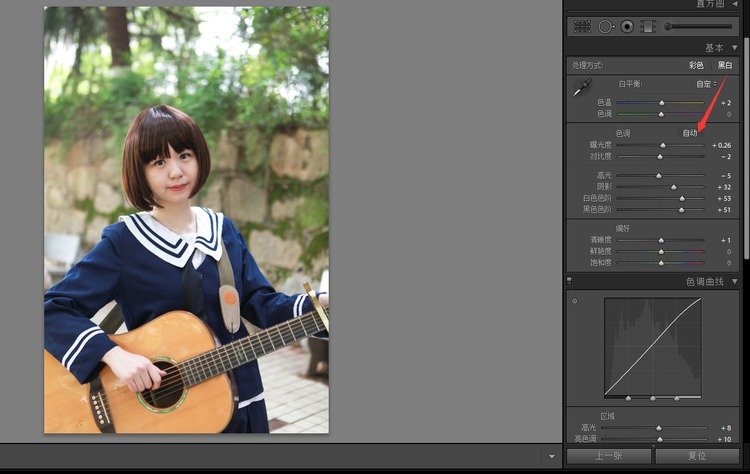Select the graduated filter tool icon
This screenshot has height=474, width=750.
(648, 27)
